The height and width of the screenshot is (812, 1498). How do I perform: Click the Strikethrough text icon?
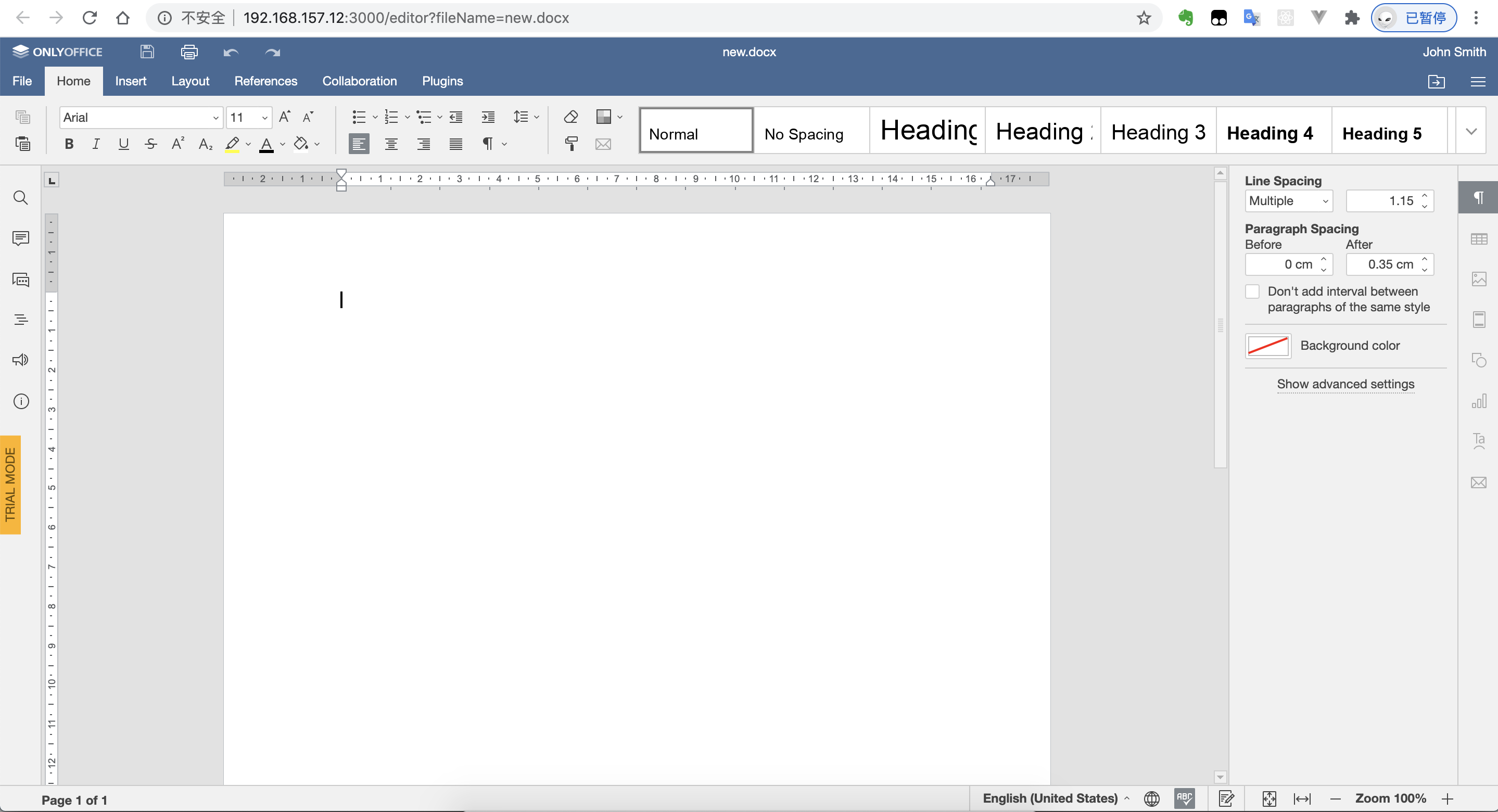[150, 144]
